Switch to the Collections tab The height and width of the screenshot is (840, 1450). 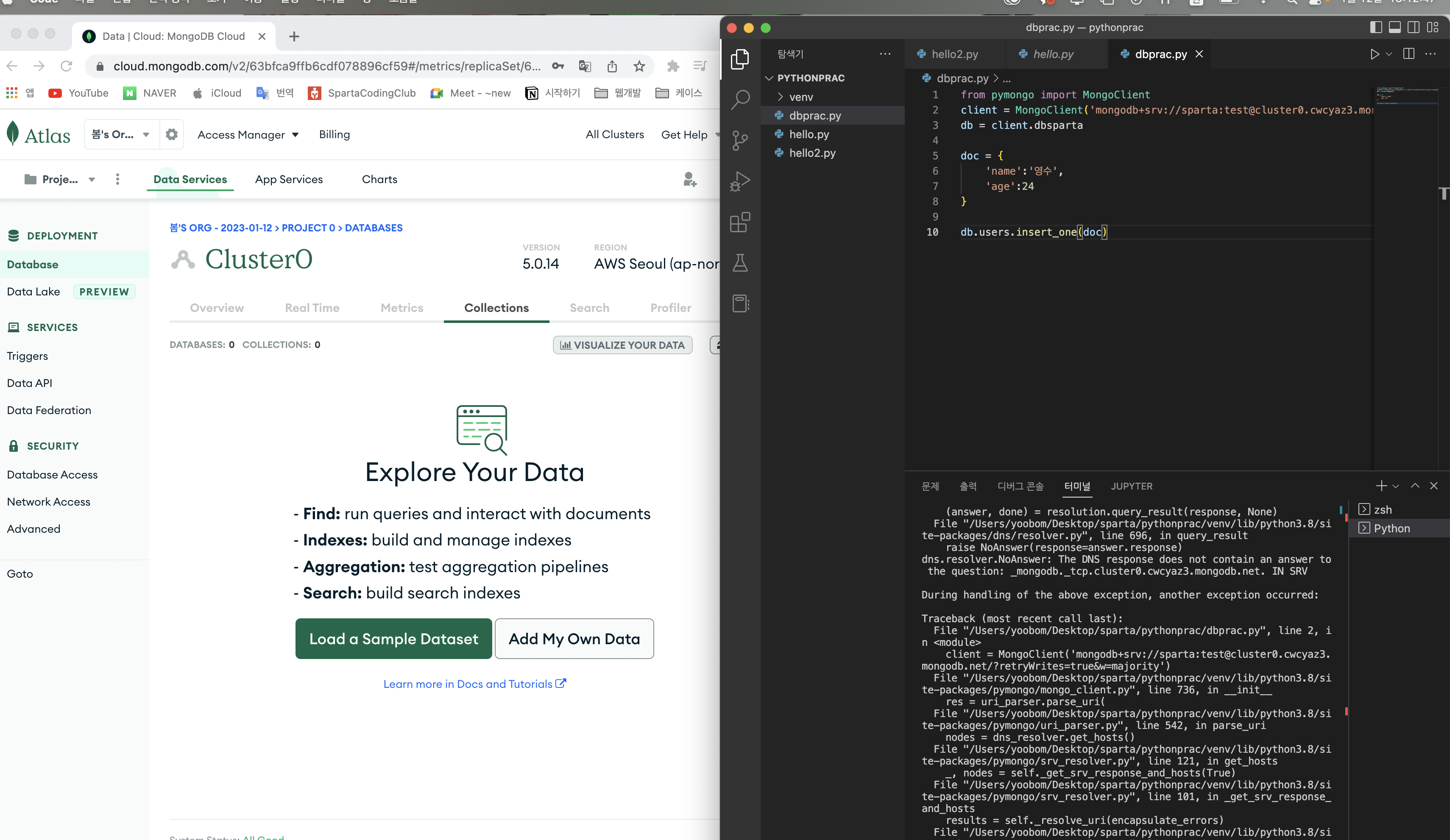[x=496, y=308]
